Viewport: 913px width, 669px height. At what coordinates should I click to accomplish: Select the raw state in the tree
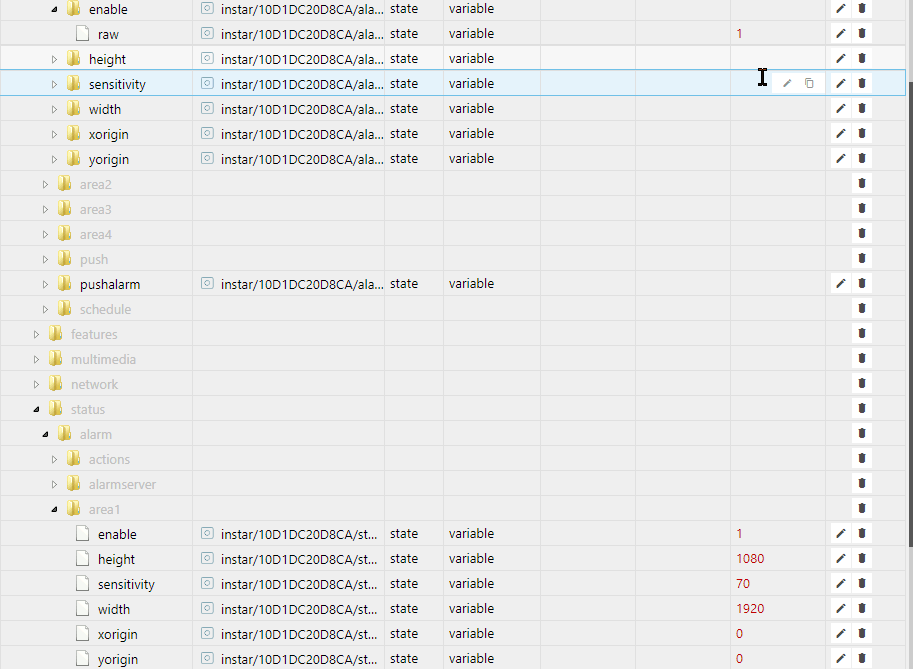108,34
